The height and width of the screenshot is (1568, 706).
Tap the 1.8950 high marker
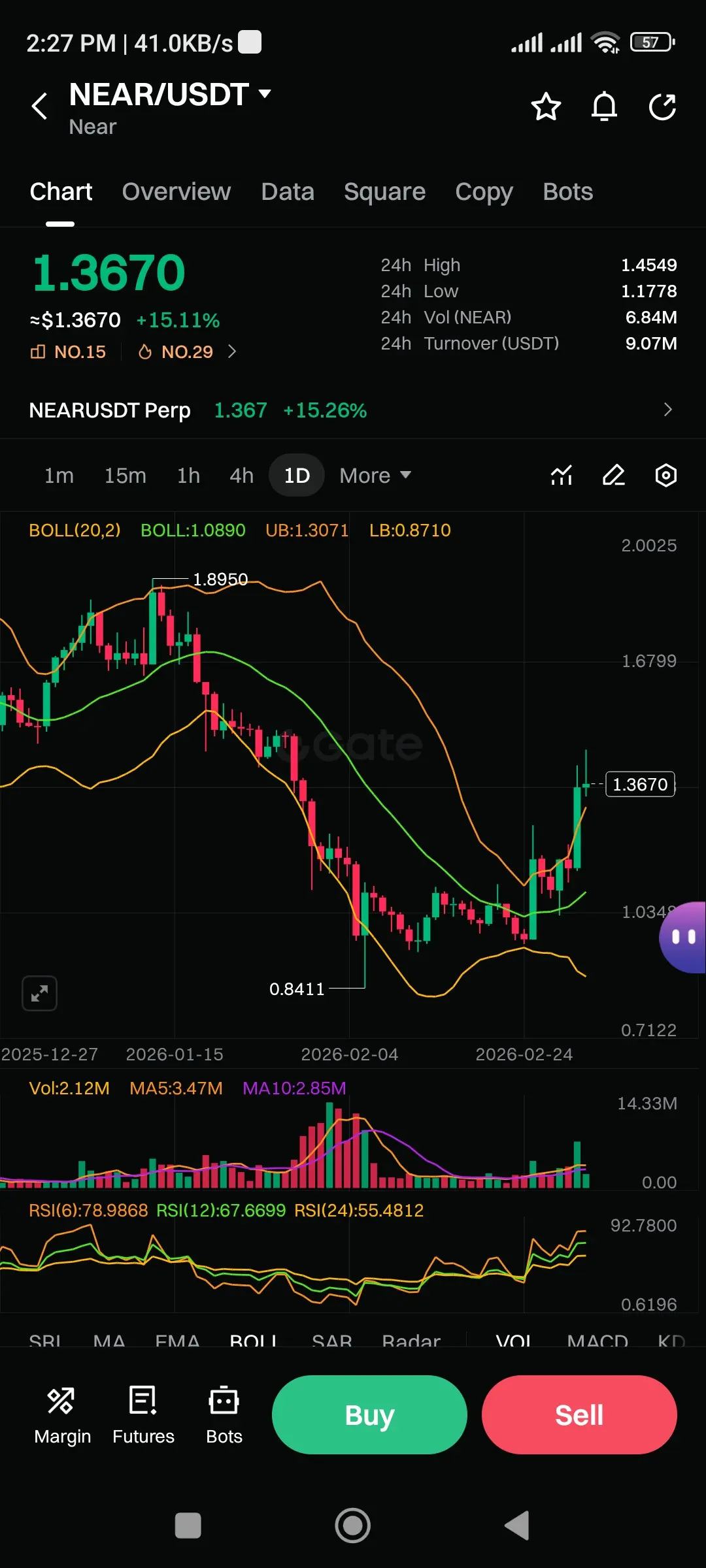tap(220, 580)
